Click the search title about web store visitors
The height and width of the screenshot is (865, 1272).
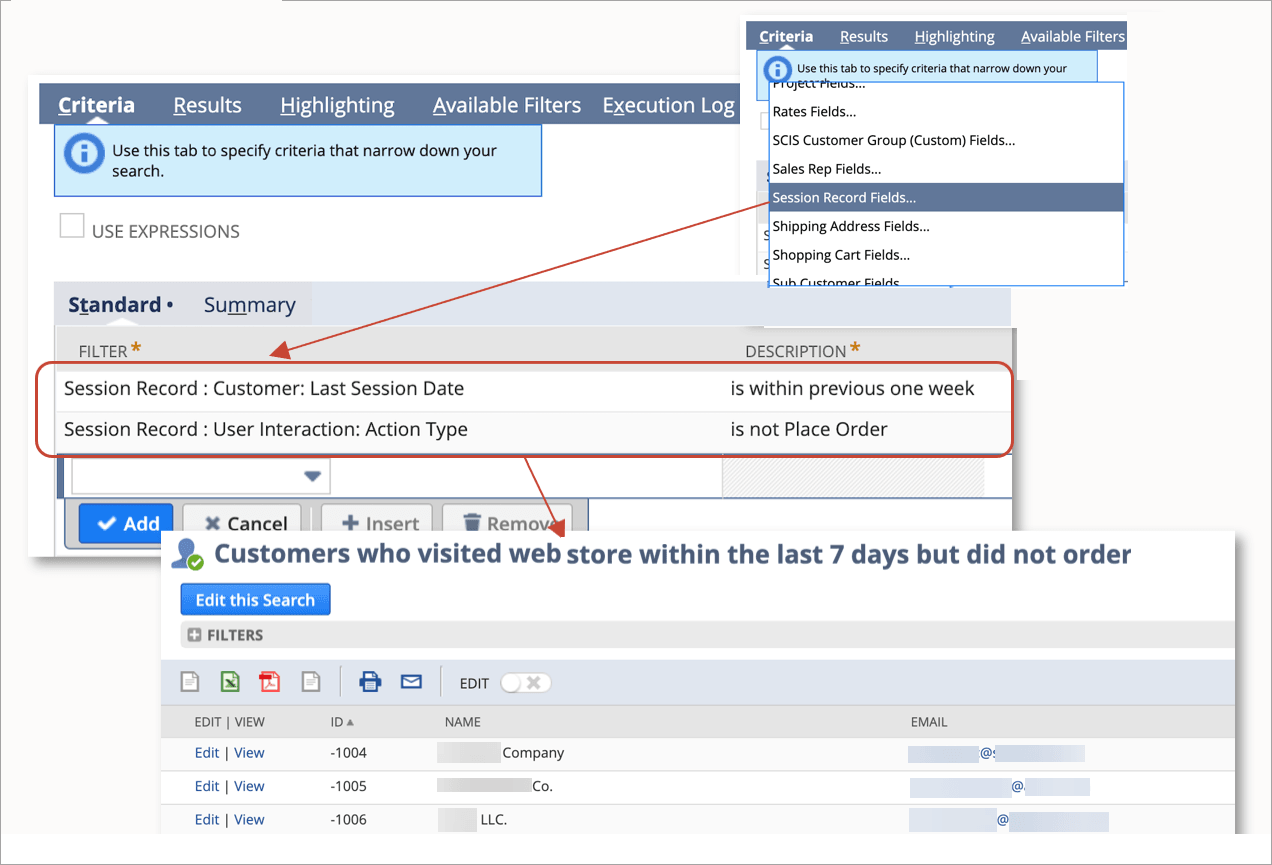point(673,554)
